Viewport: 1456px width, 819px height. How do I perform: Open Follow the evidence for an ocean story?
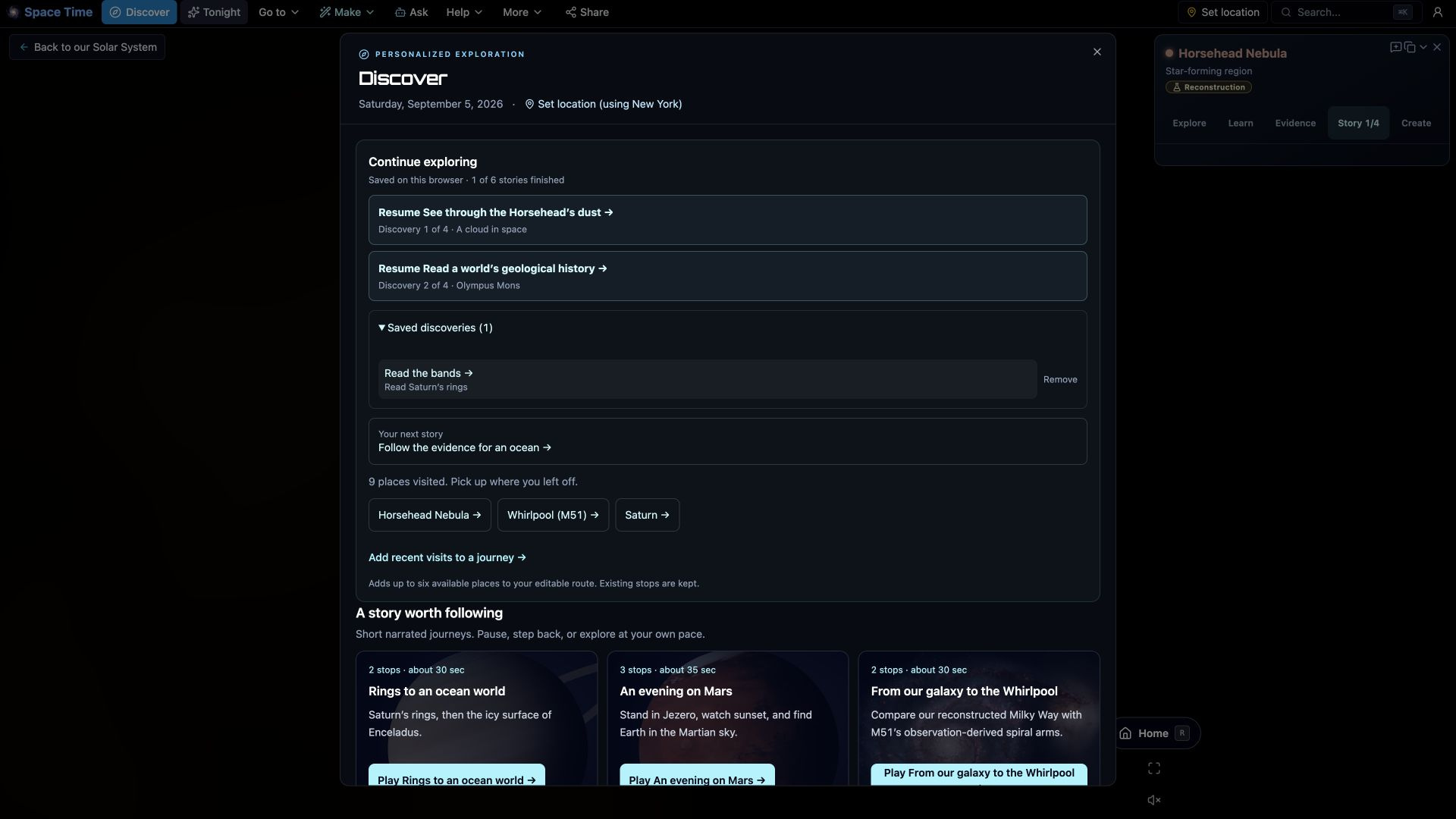727,441
